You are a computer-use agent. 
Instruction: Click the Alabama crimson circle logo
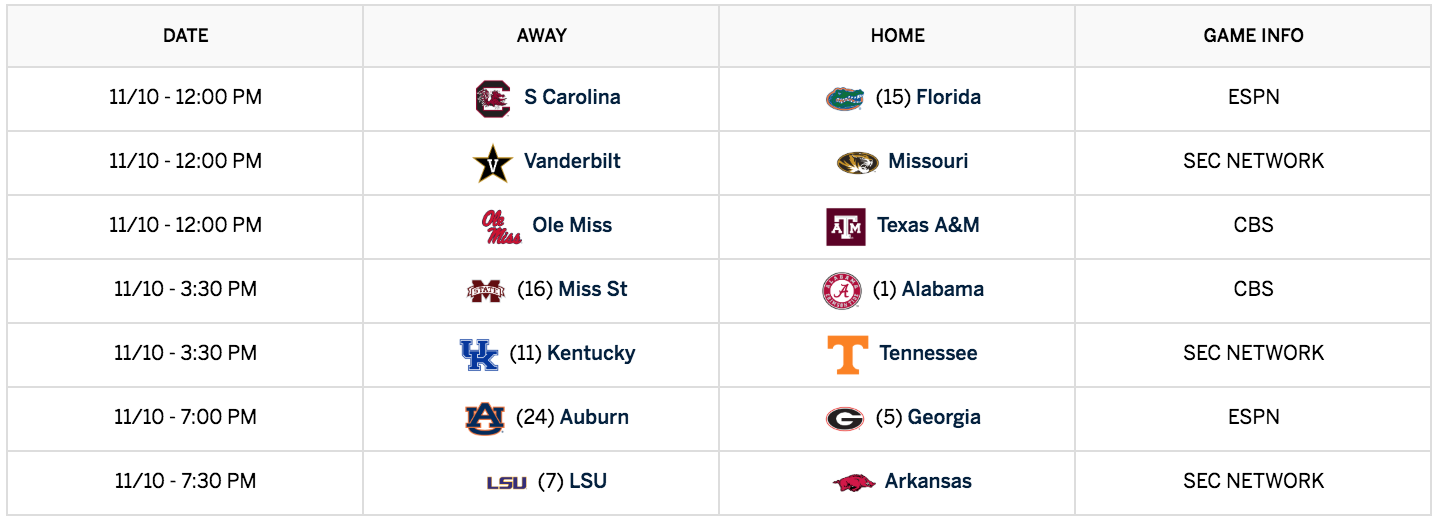coord(841,291)
